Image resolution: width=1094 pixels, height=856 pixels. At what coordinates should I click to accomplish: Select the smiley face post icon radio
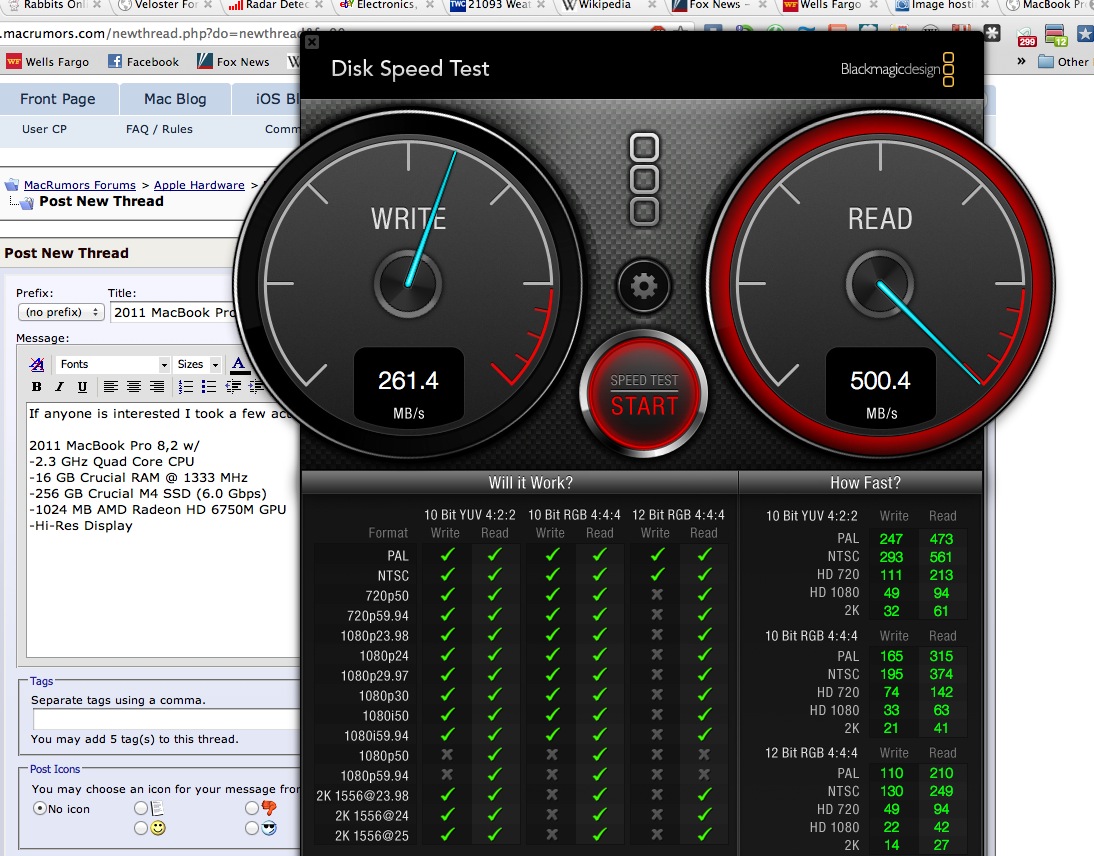141,828
